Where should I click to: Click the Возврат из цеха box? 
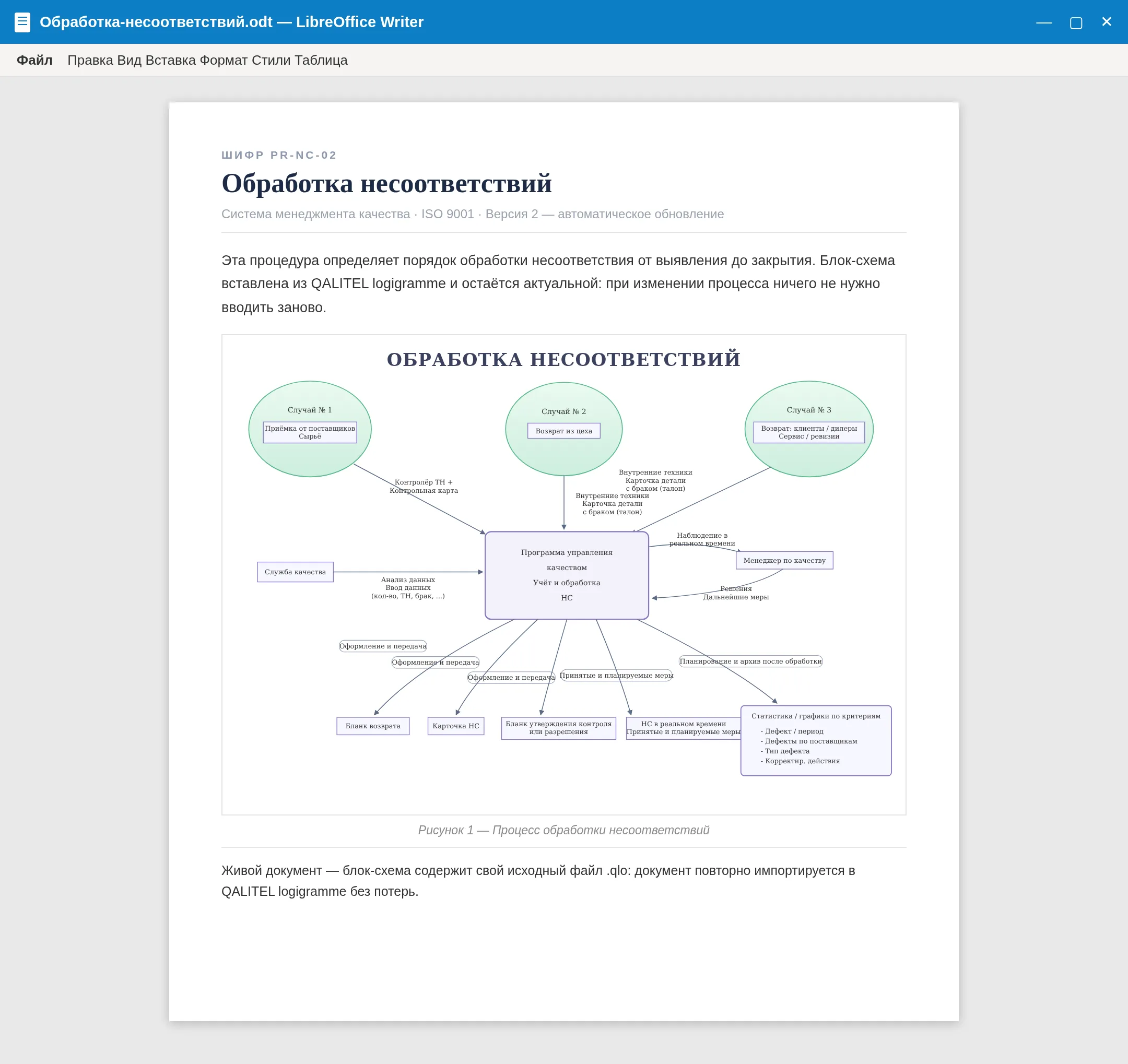[x=563, y=431]
